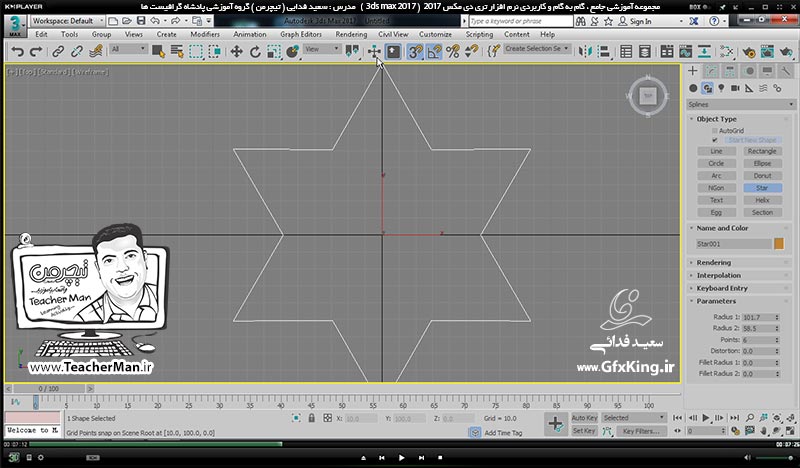
Task: Switch to the Modify panel tab
Action: pos(711,71)
